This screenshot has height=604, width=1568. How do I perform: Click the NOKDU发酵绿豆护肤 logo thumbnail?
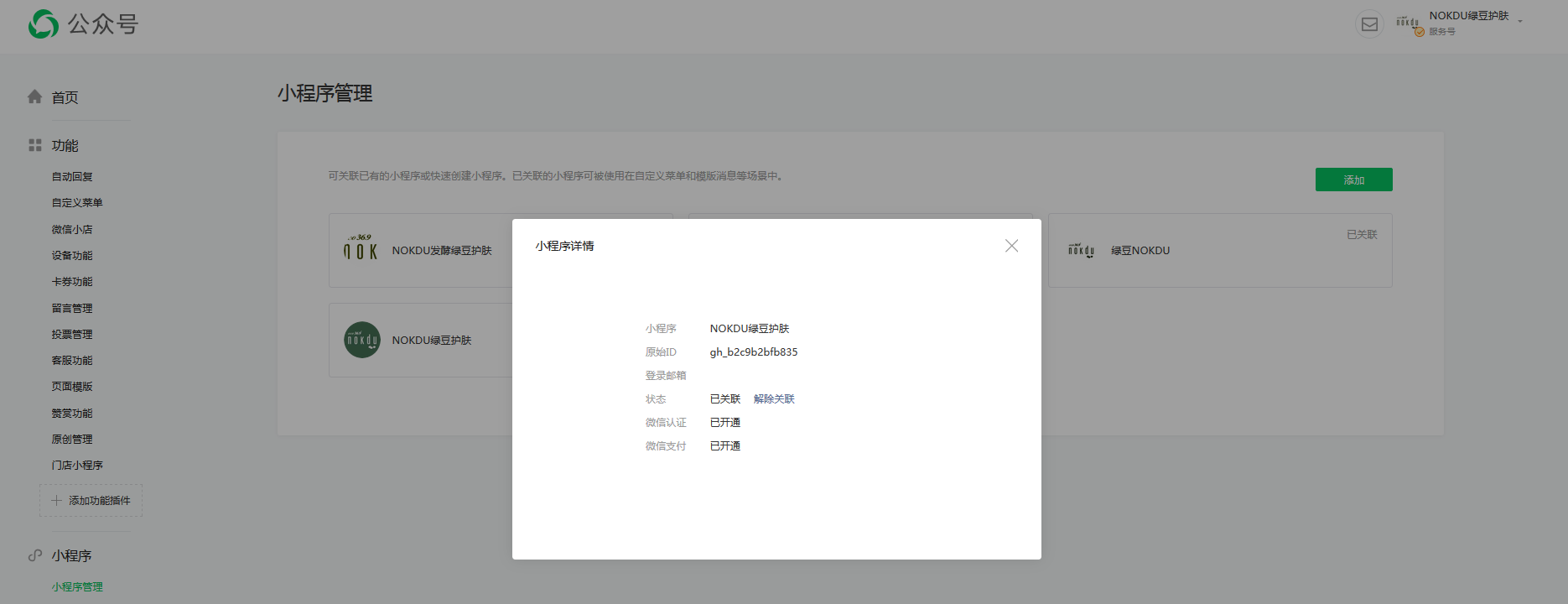tap(361, 250)
